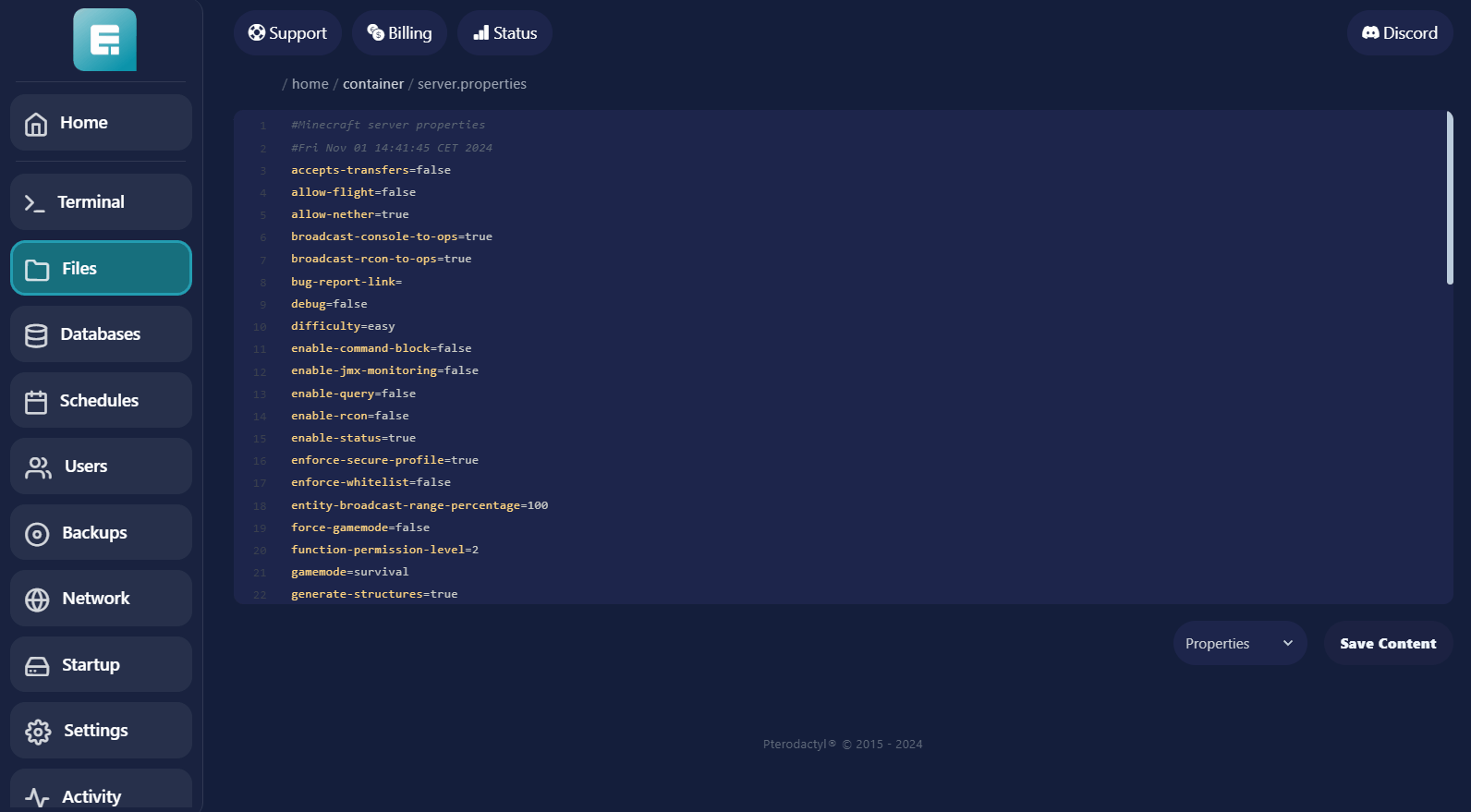The width and height of the screenshot is (1471, 812).
Task: Click the Startup drive icon
Action: tap(37, 666)
